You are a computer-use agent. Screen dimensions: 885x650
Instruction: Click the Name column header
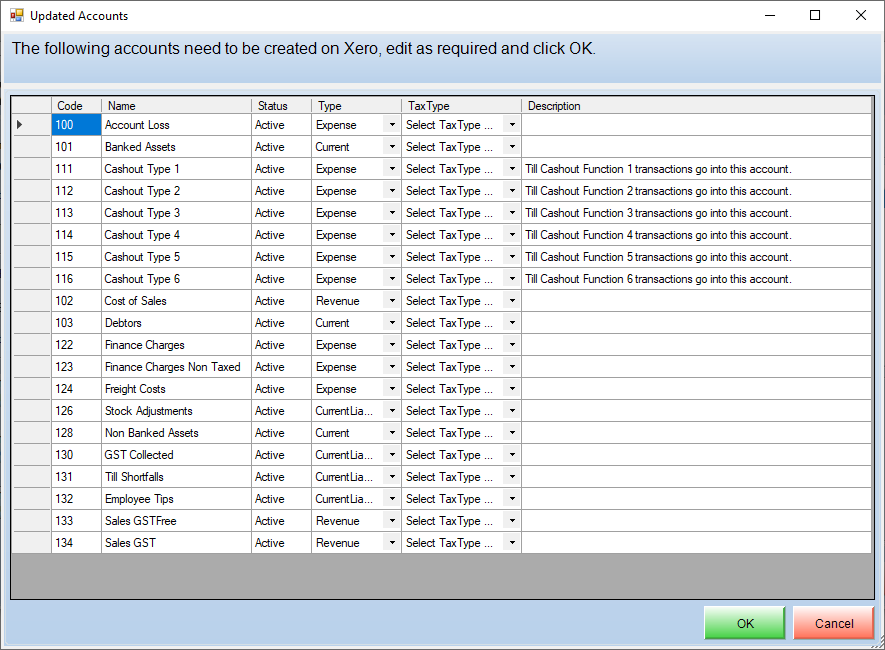point(176,106)
